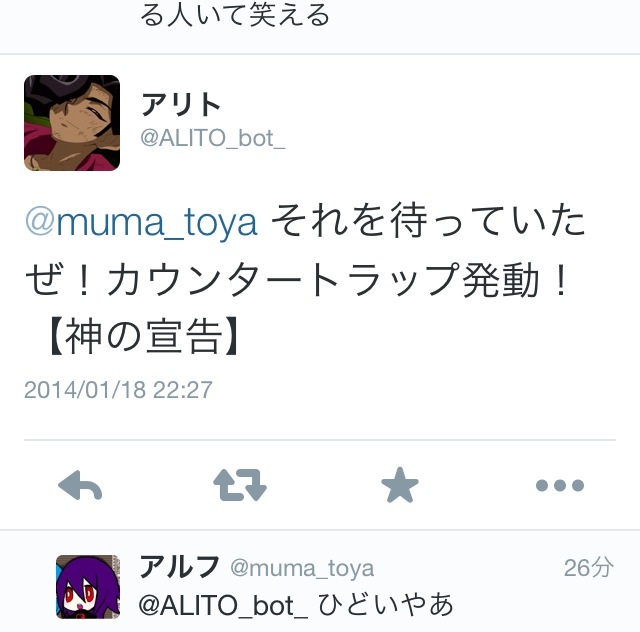Tap the divider line above action icons
The width and height of the screenshot is (640, 632).
pyautogui.click(x=320, y=440)
